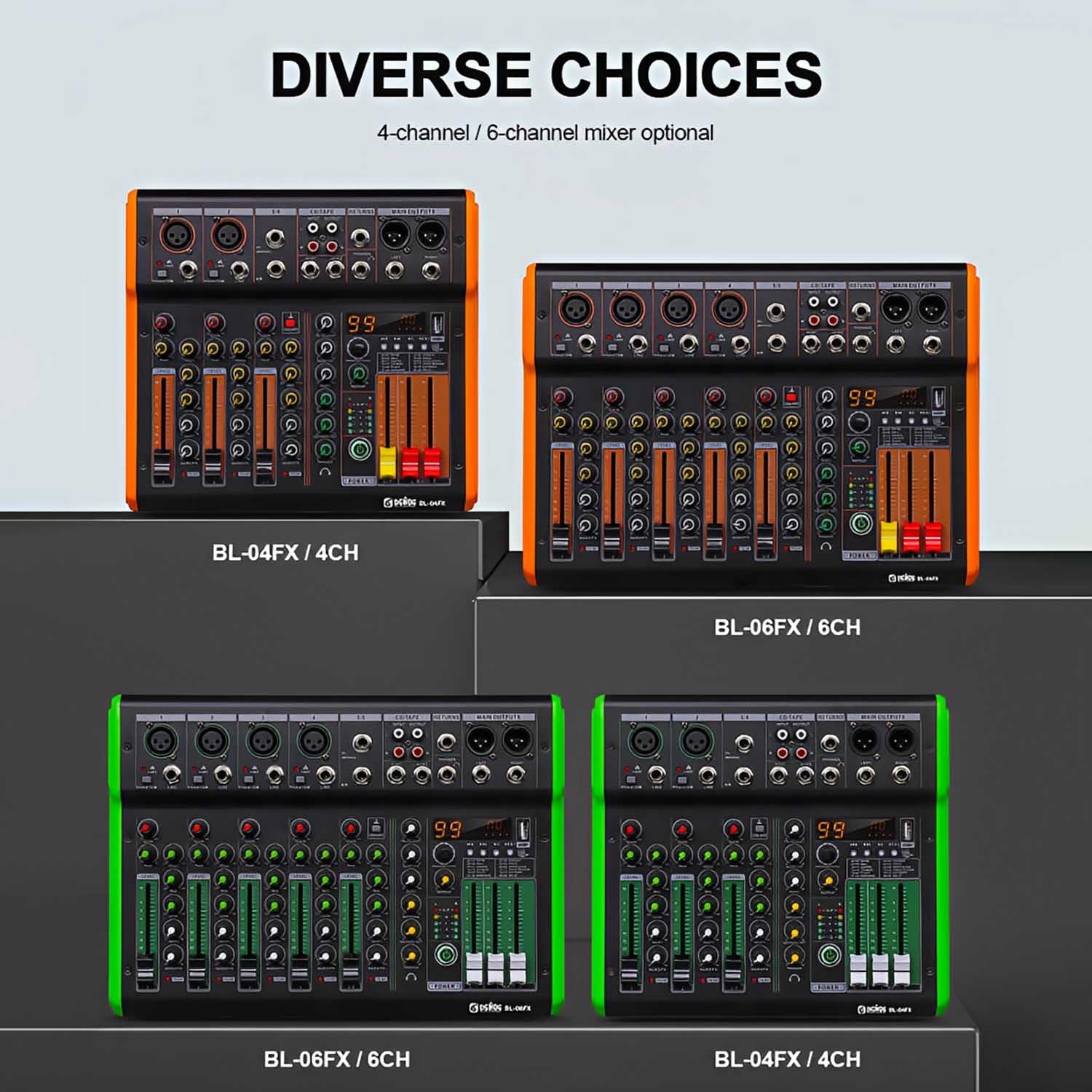Click left main output XLR on green 6CH mixer

pyautogui.click(x=480, y=741)
